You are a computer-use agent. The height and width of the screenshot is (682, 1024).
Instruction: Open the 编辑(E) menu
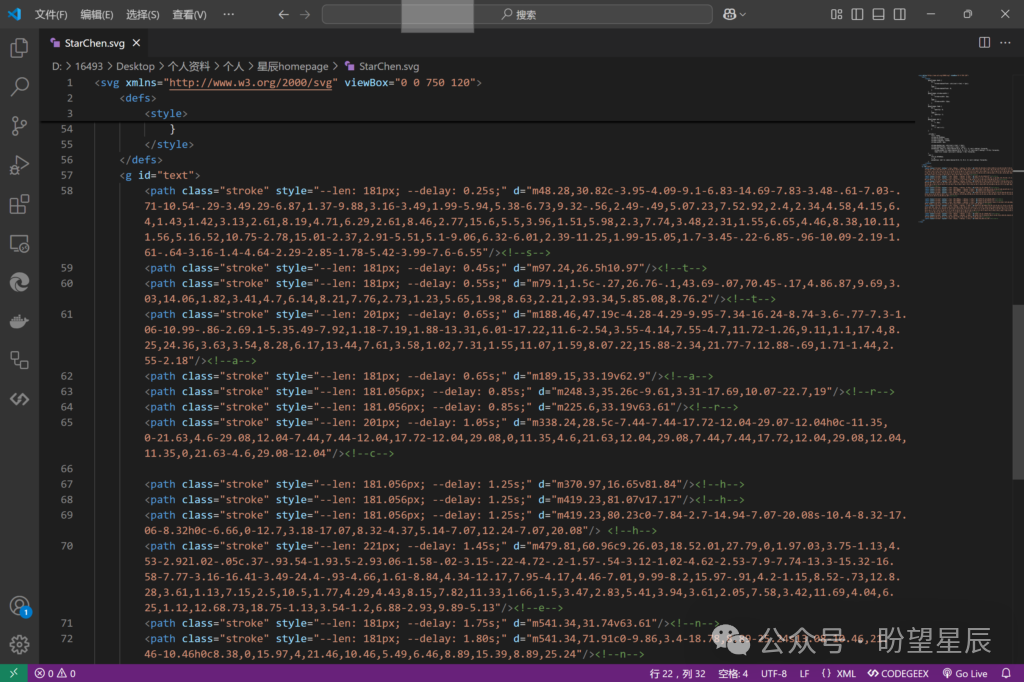tap(97, 14)
